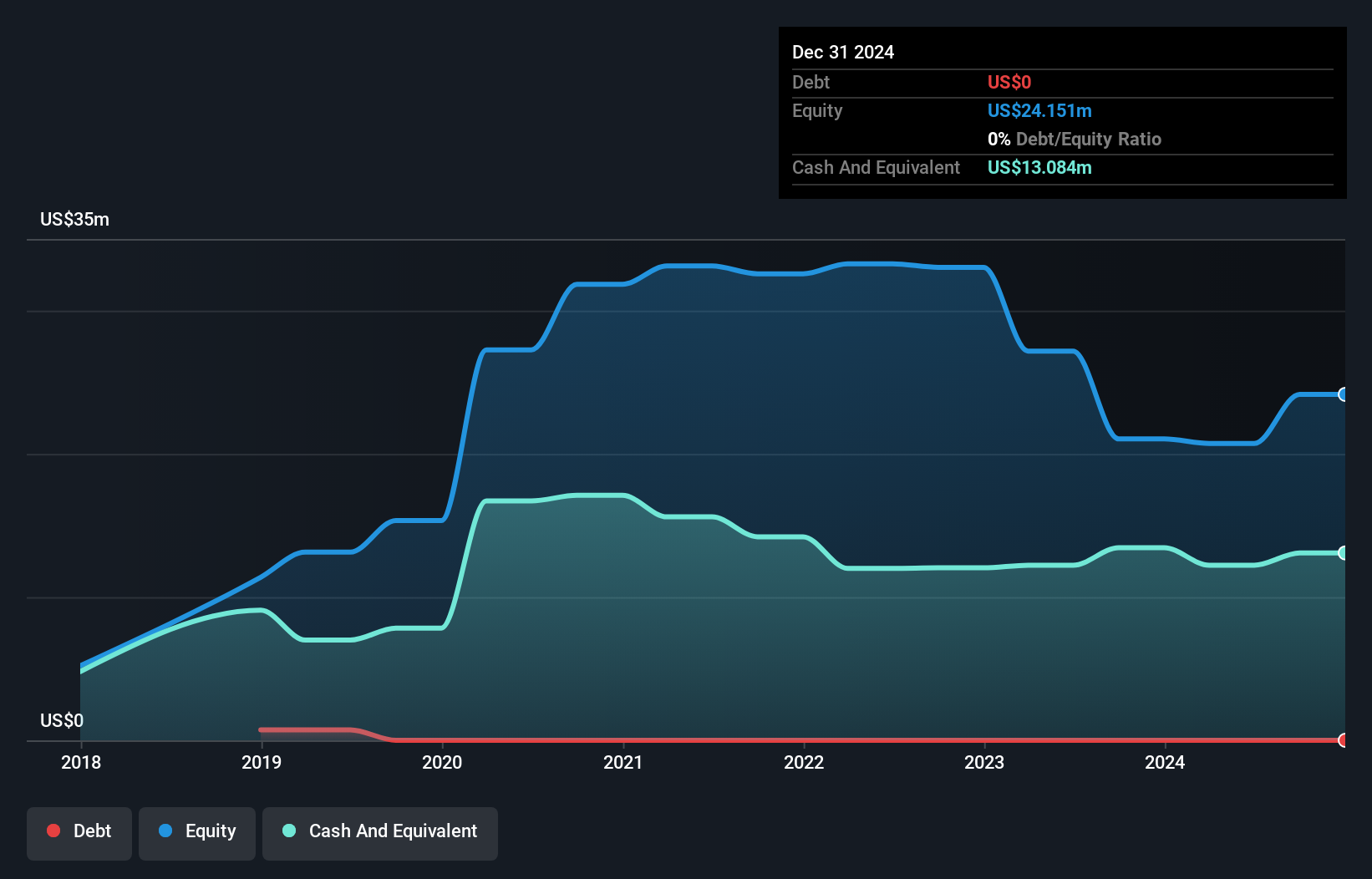
Task: Click the US$24.151m equity value in tooltip
Action: click(1039, 110)
